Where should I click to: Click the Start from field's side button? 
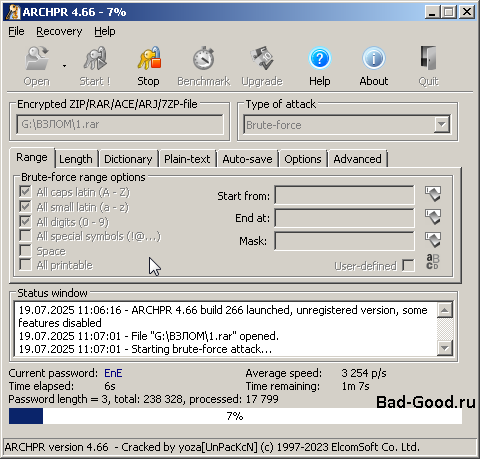[x=433, y=194]
